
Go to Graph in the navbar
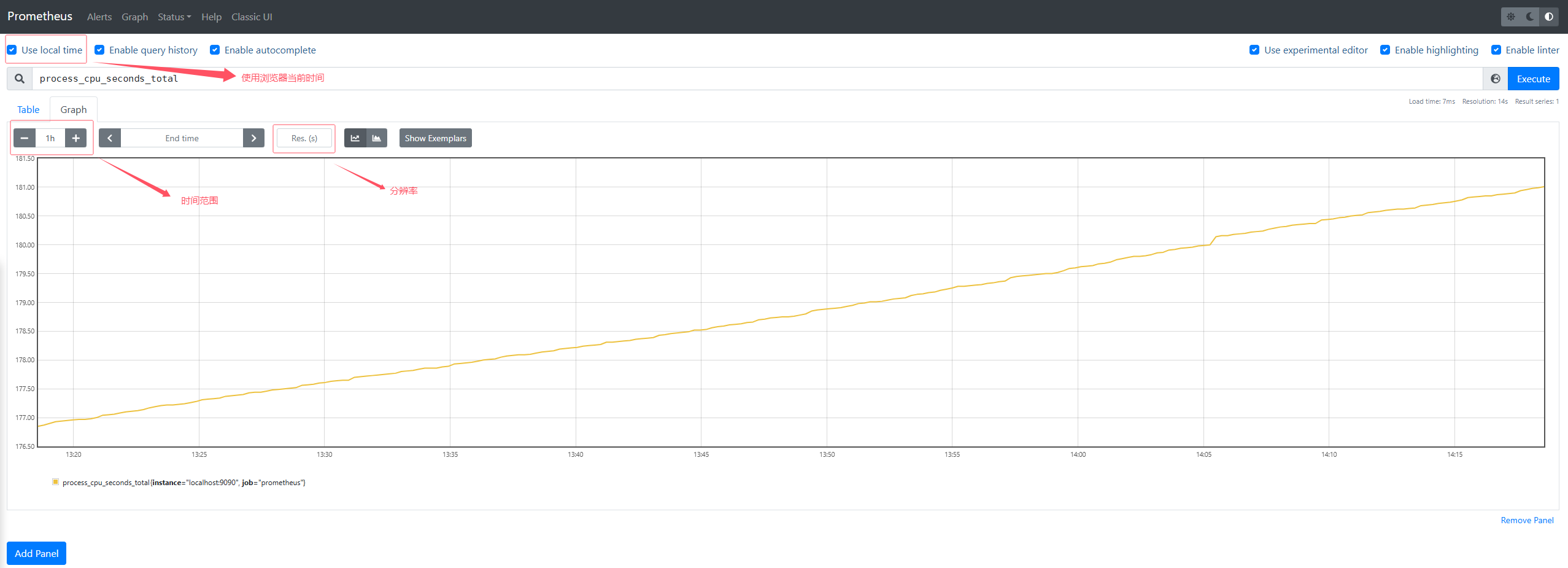(x=135, y=17)
